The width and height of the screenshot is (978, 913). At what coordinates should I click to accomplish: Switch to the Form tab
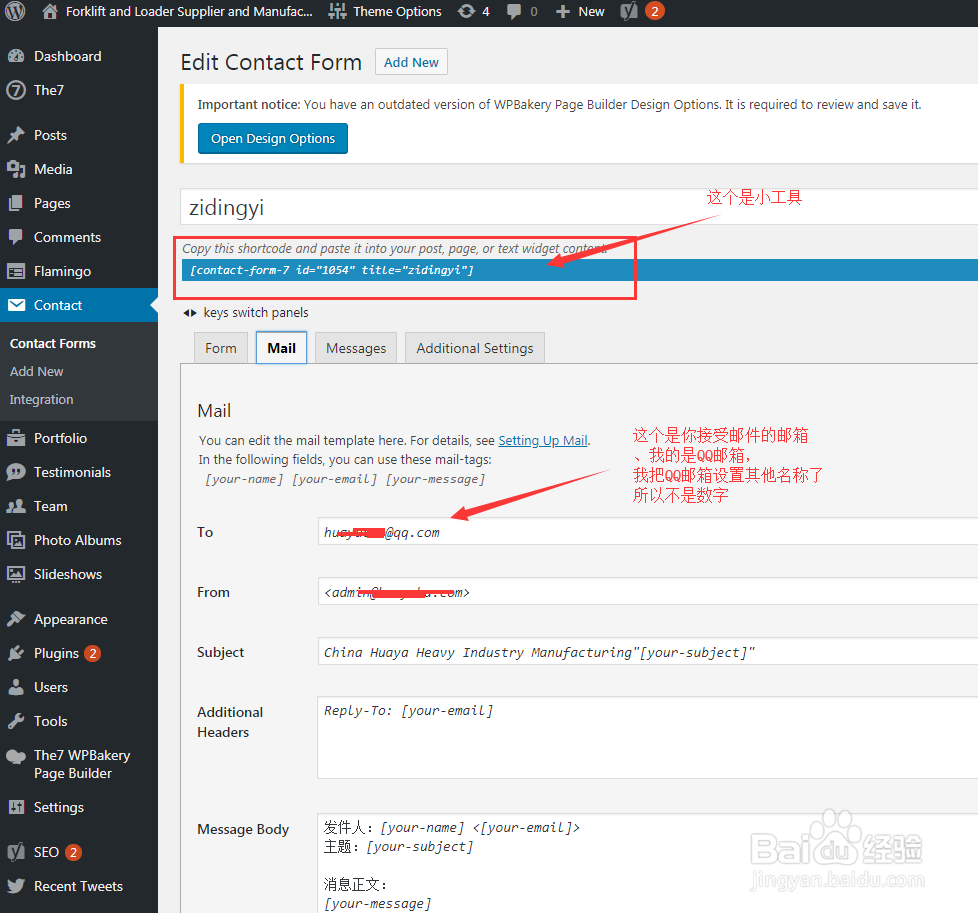221,348
